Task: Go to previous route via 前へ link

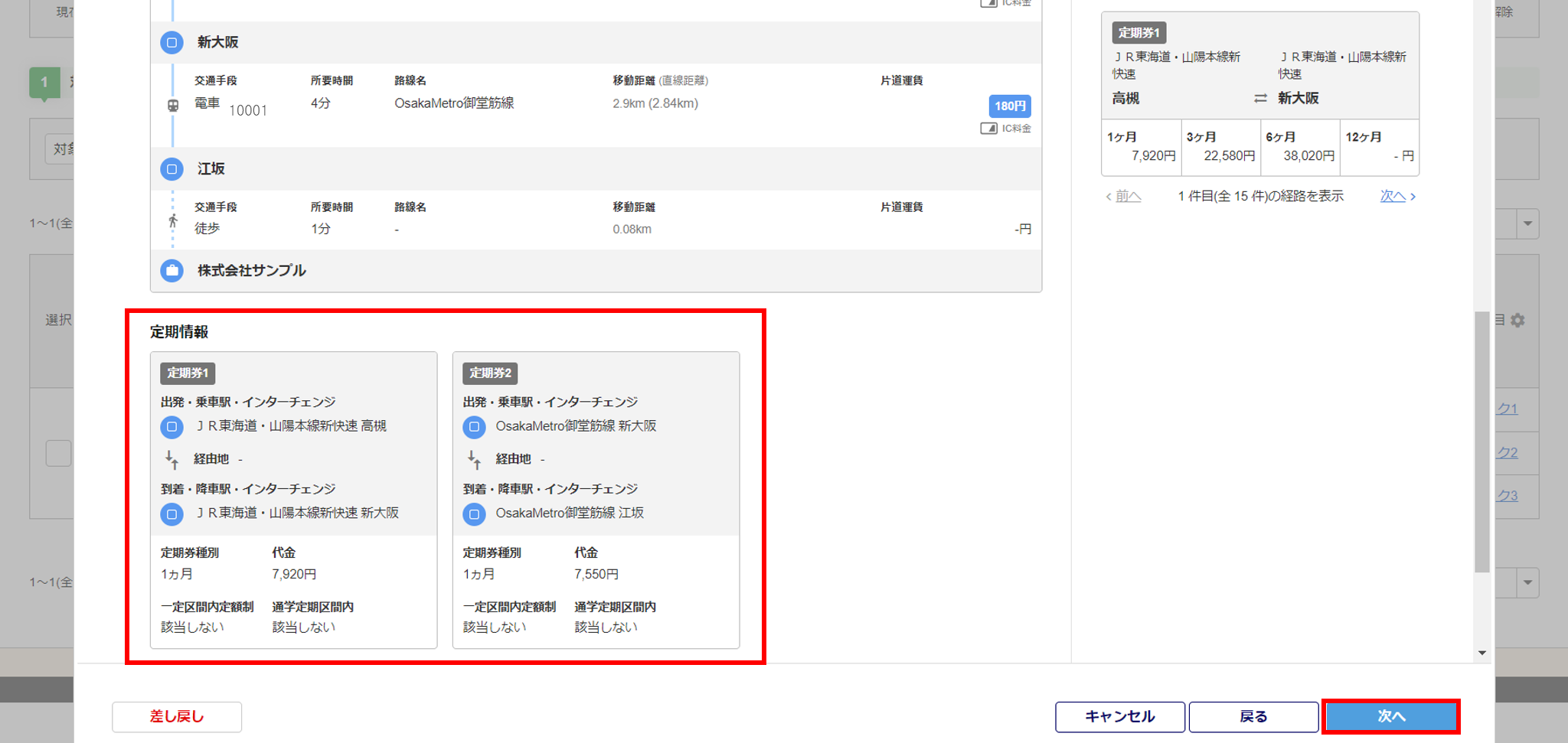Action: point(1124,197)
